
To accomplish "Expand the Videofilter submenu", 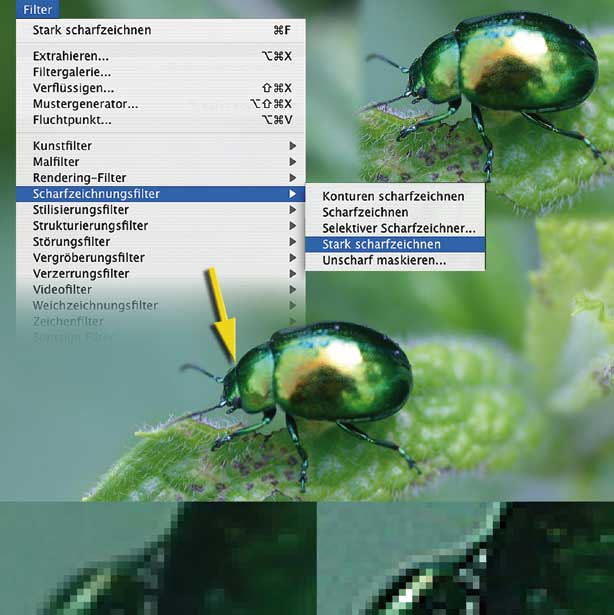I will coord(160,289).
